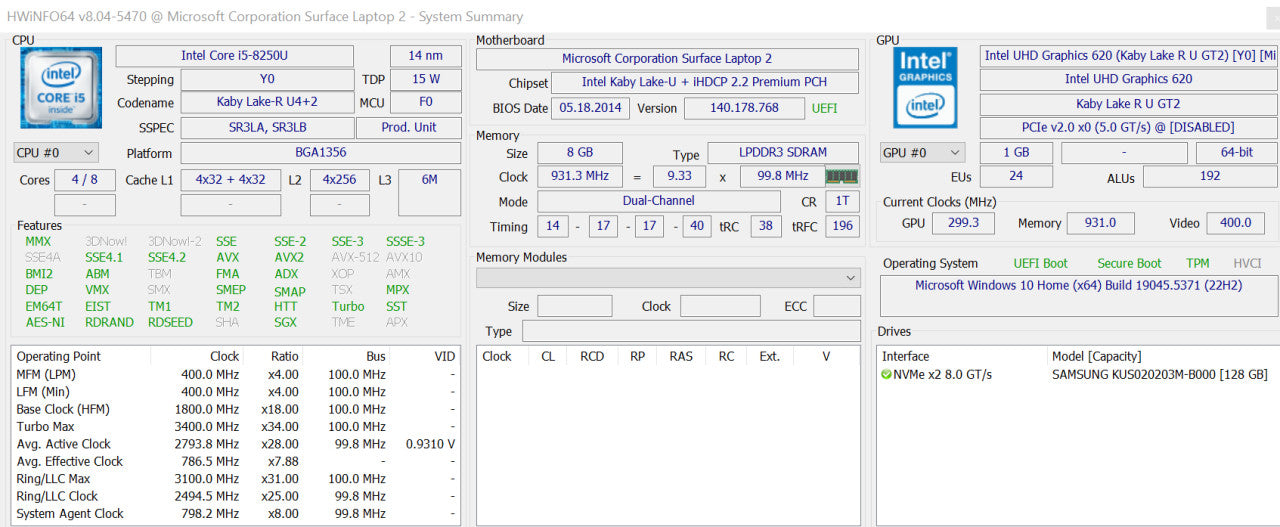
Task: Click the PCIe v2.0 x0 DISABLED field
Action: (x=1128, y=128)
